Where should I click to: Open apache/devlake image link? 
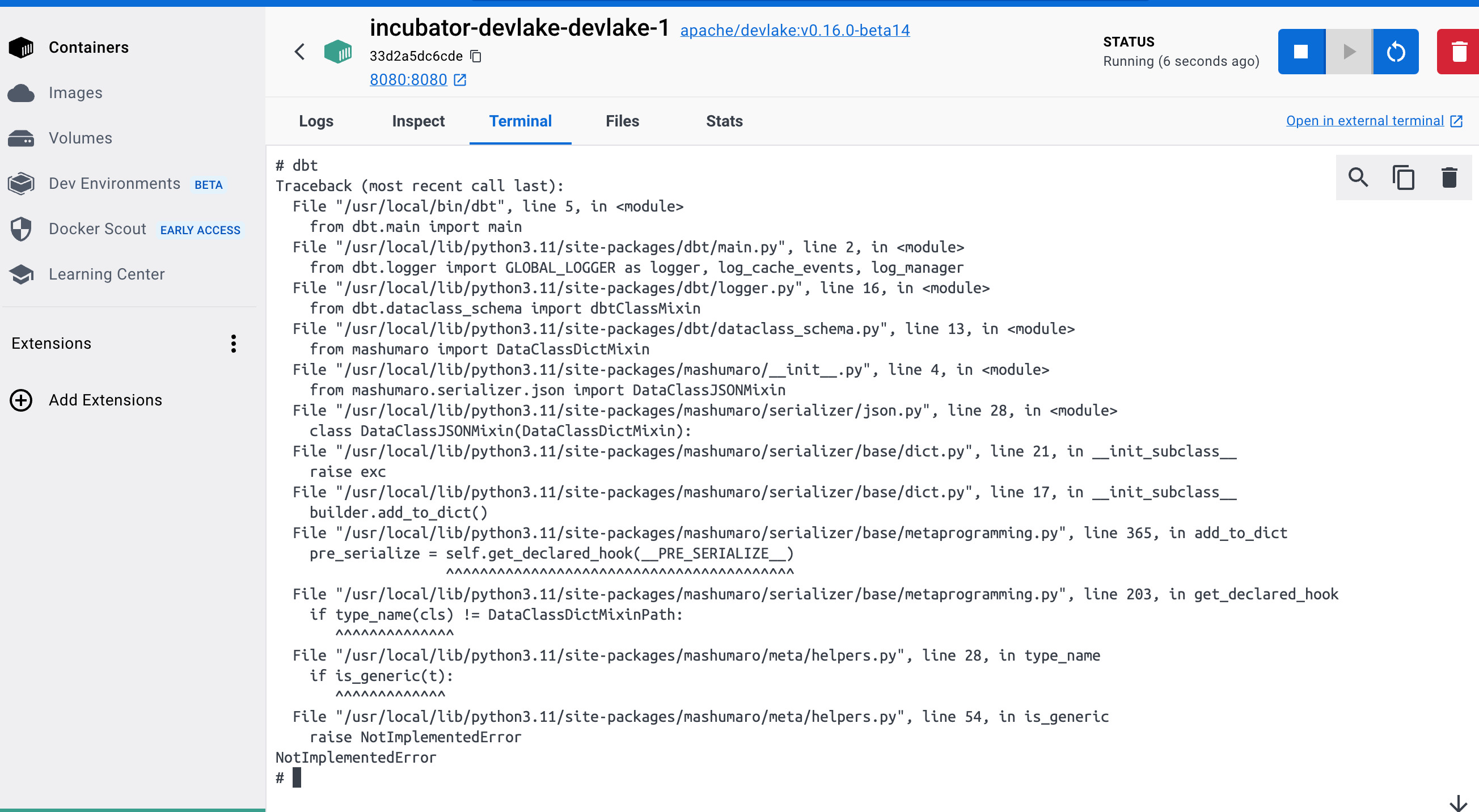[x=795, y=31]
